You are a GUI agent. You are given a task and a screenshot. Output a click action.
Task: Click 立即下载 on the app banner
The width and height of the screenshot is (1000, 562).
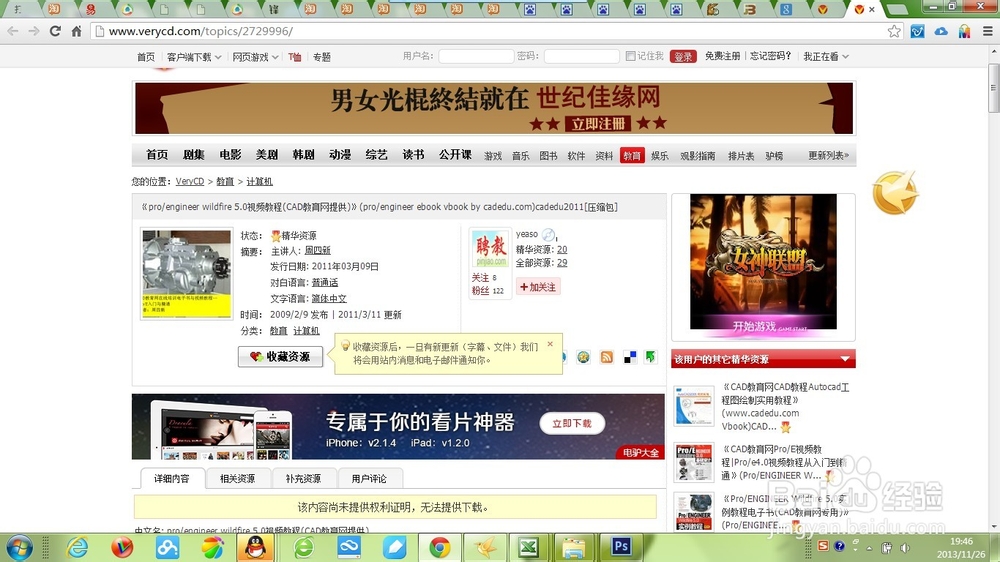pyautogui.click(x=572, y=424)
